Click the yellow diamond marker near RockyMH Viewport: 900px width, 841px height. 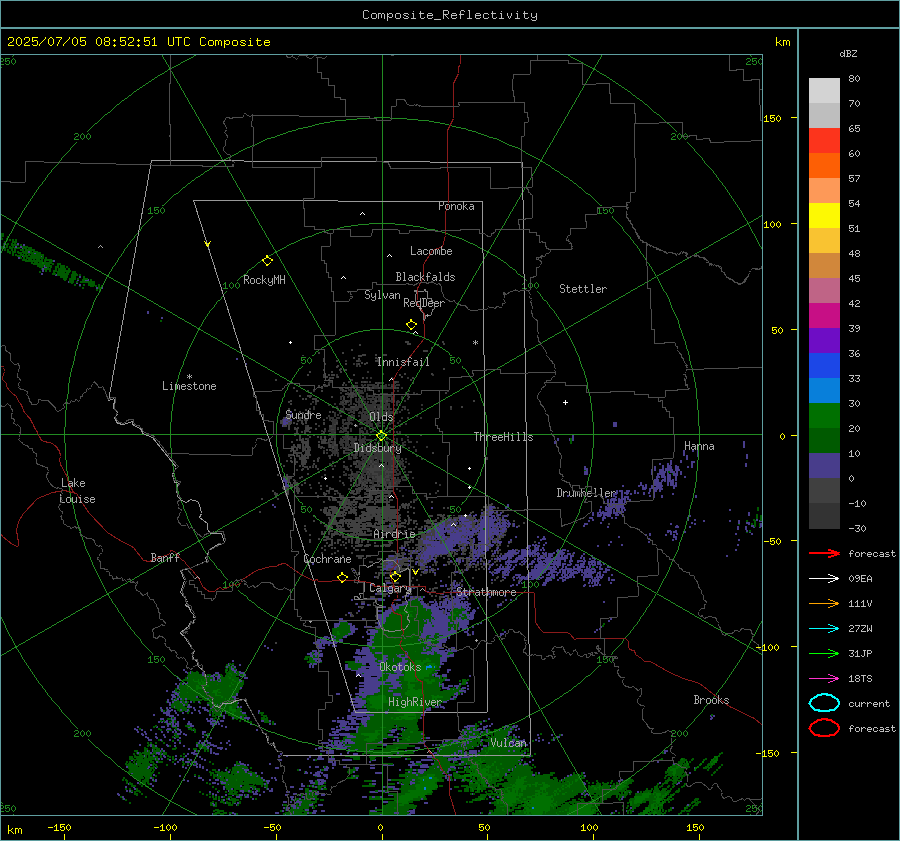(x=267, y=261)
